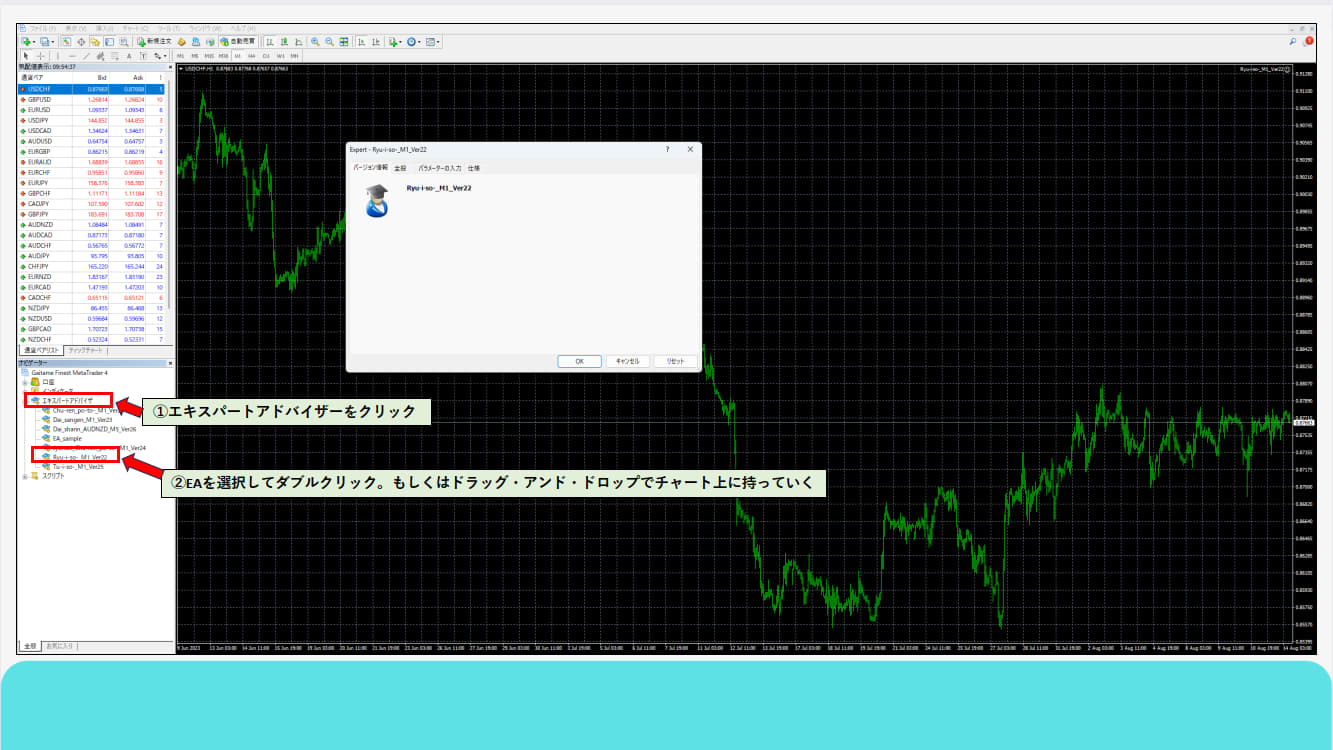Click the tile windows grid icon
Screen dimensions: 1333x750
(344, 42)
